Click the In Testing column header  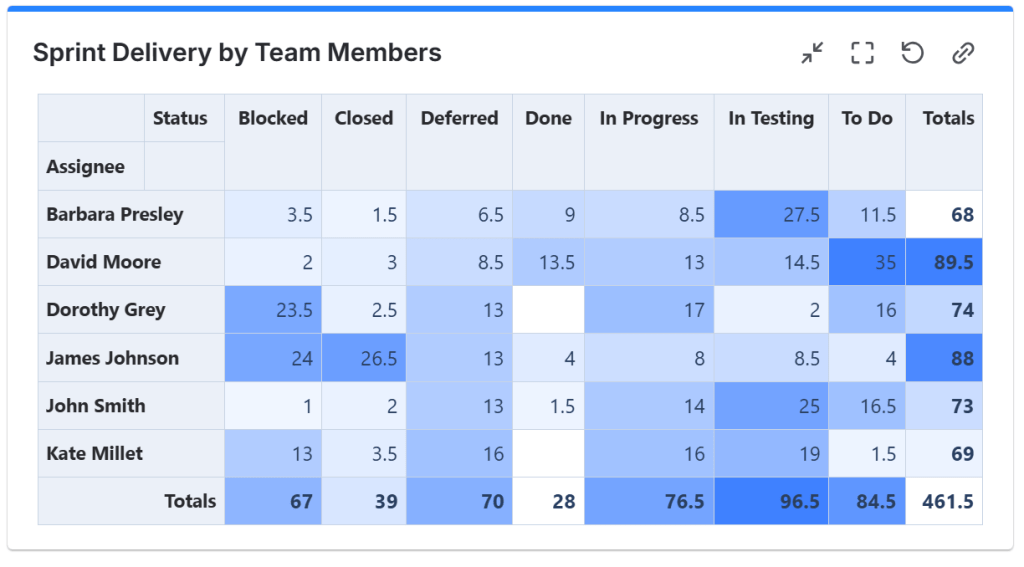pyautogui.click(x=771, y=118)
